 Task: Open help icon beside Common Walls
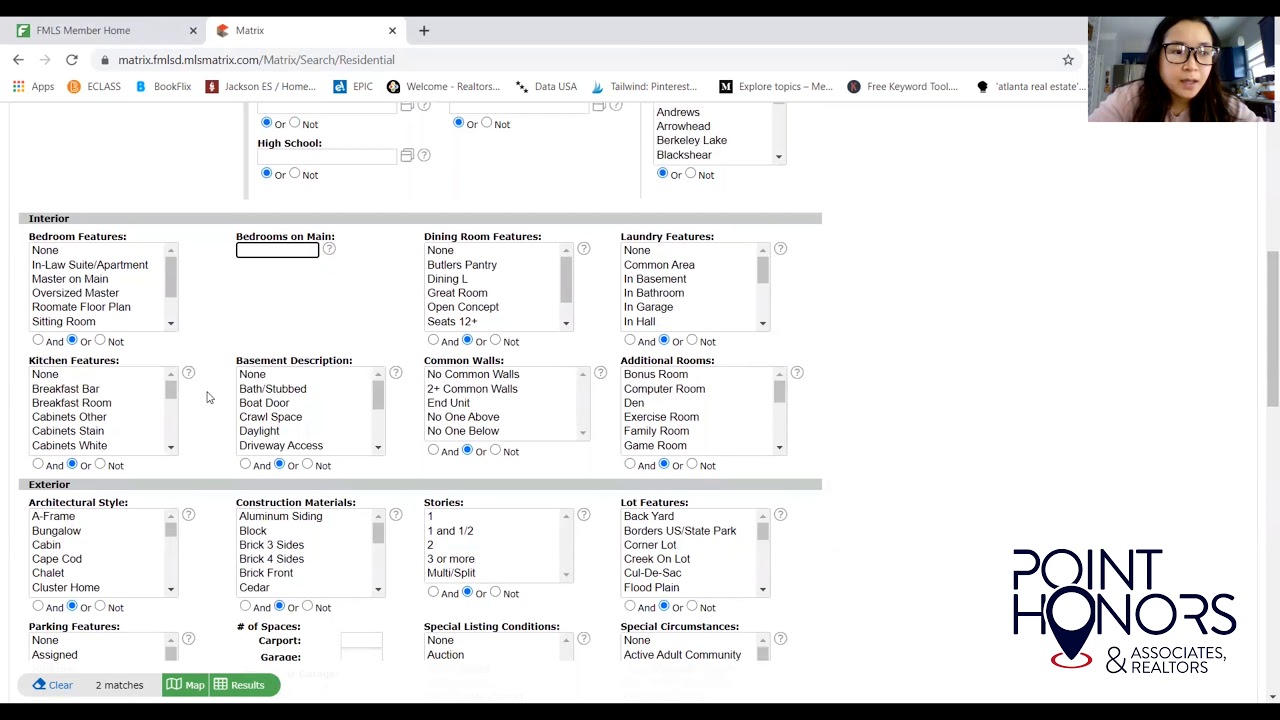click(x=600, y=373)
